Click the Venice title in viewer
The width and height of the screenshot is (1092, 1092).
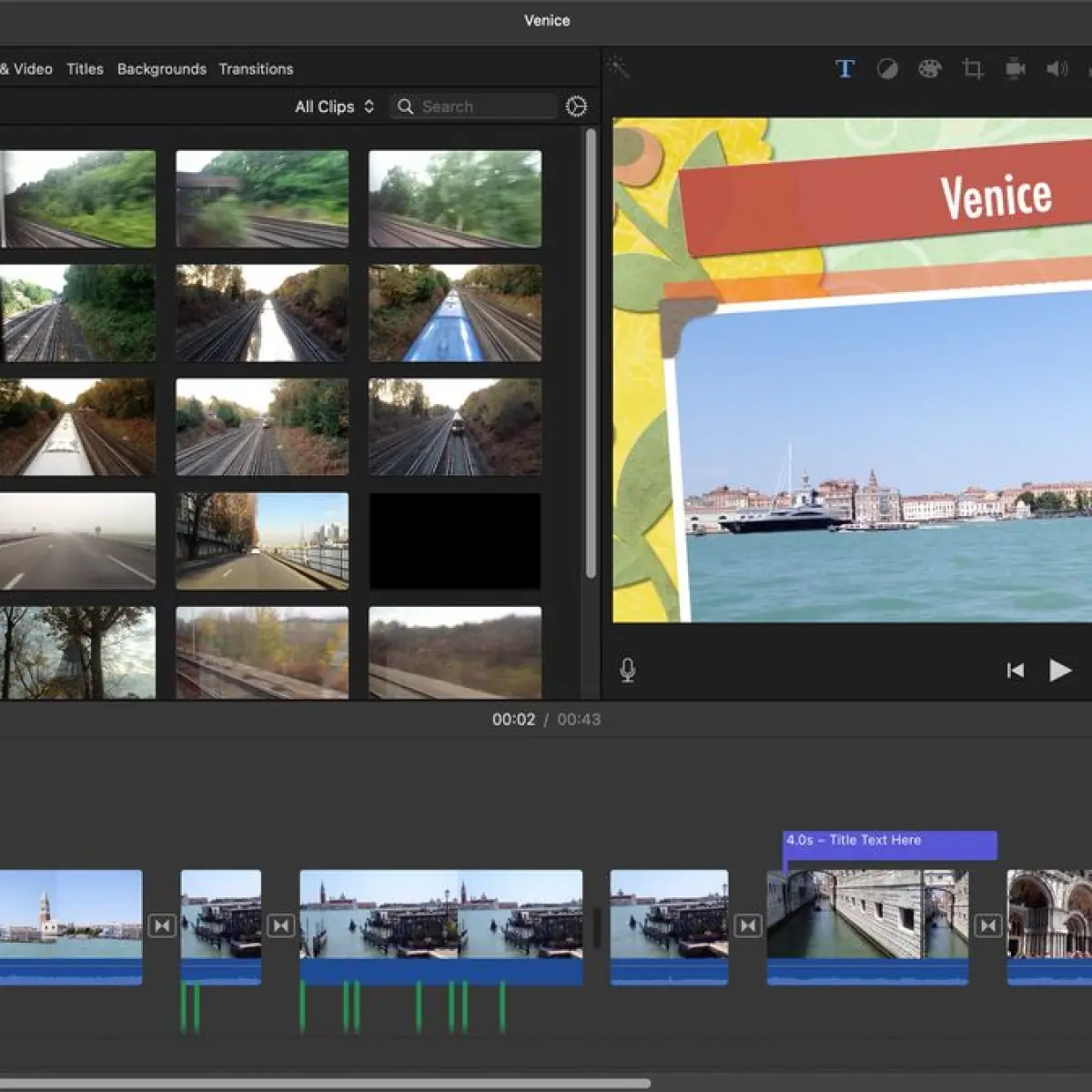[996, 196]
